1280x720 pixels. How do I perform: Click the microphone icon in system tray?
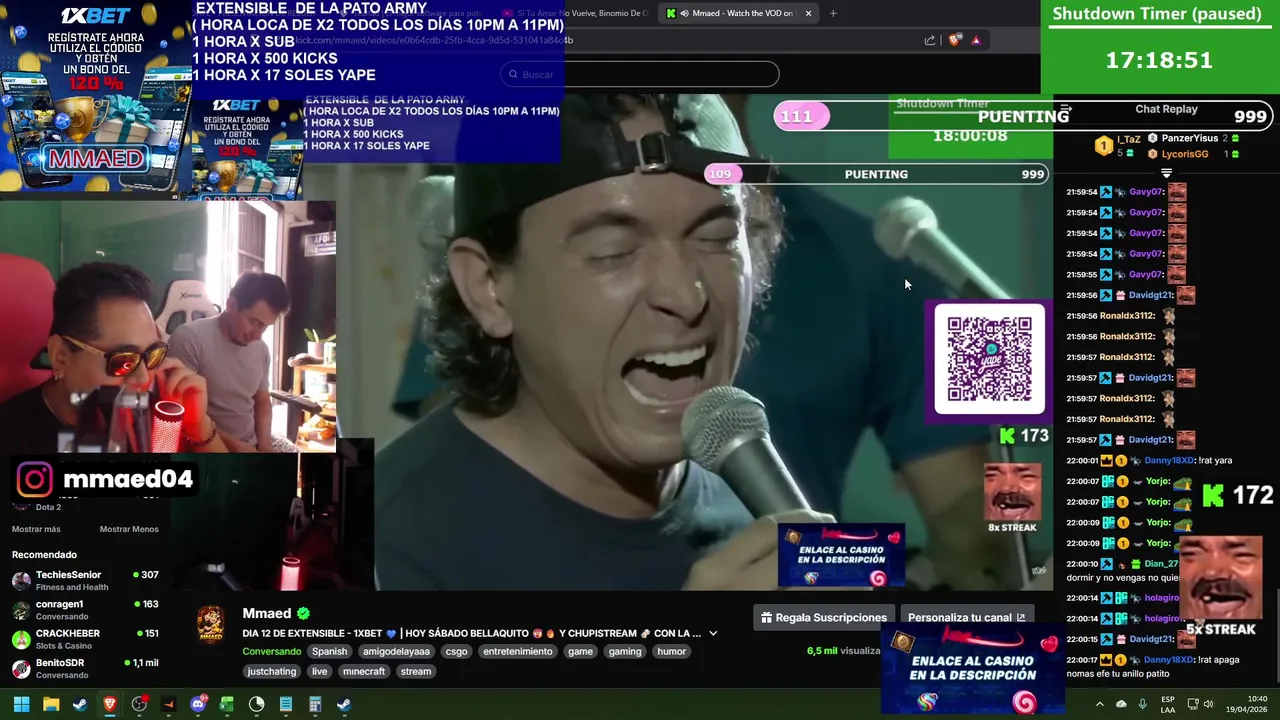pos(1142,704)
